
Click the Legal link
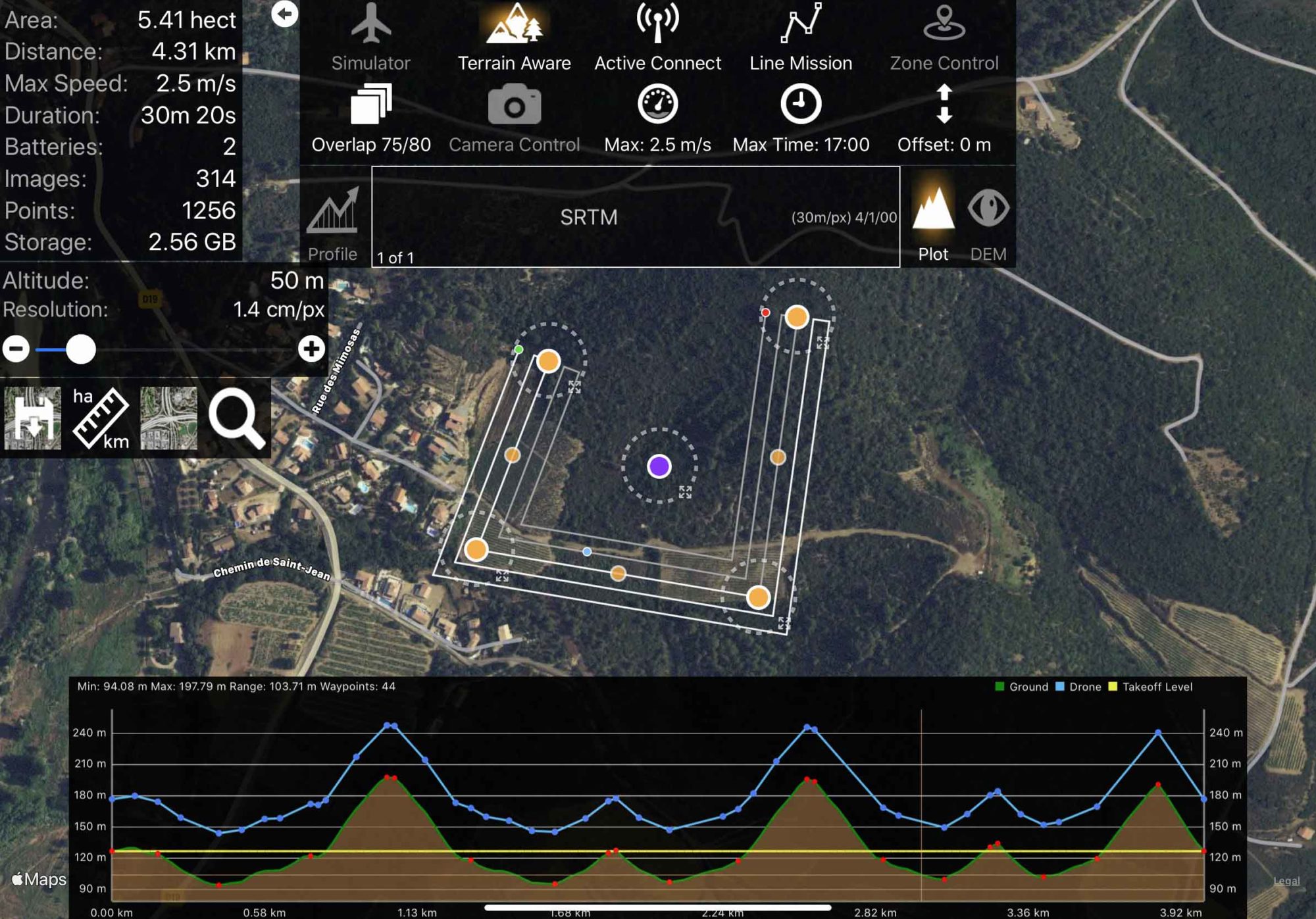[1286, 881]
